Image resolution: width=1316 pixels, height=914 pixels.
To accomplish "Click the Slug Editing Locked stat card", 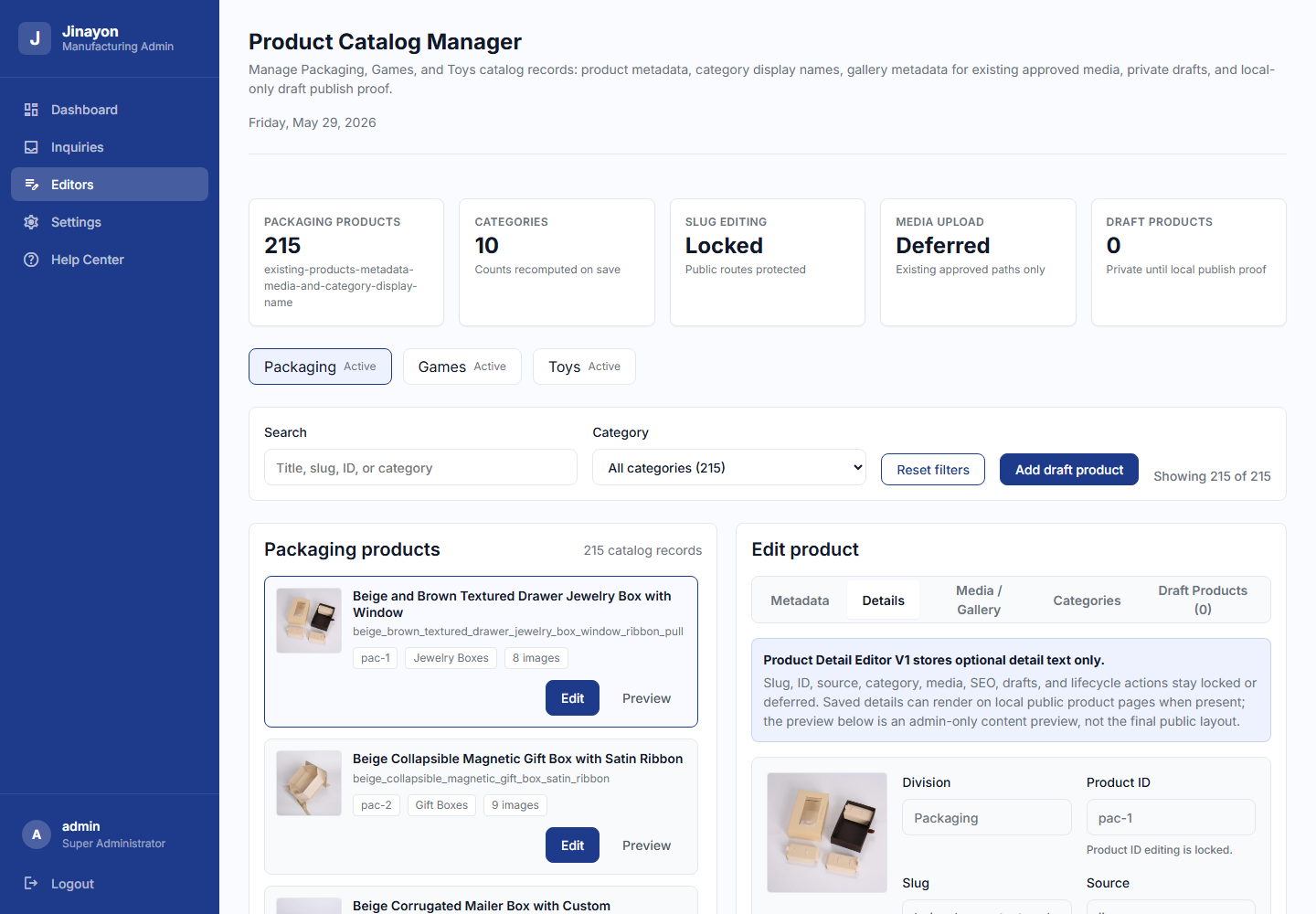I will [x=768, y=262].
